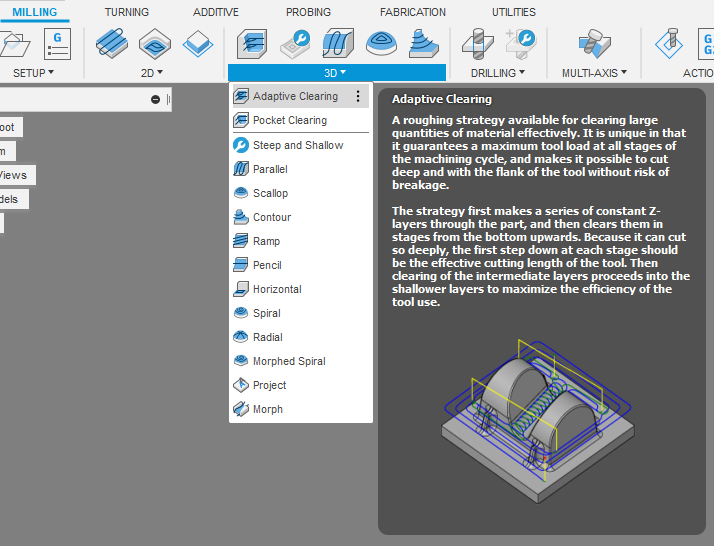Click the 2D Adaptive Clearing toolbar icon
This screenshot has width=714, height=546.
pos(112,44)
